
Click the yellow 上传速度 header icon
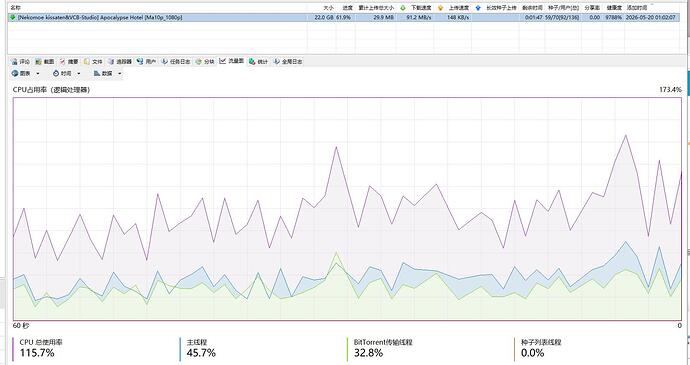pyautogui.click(x=440, y=8)
